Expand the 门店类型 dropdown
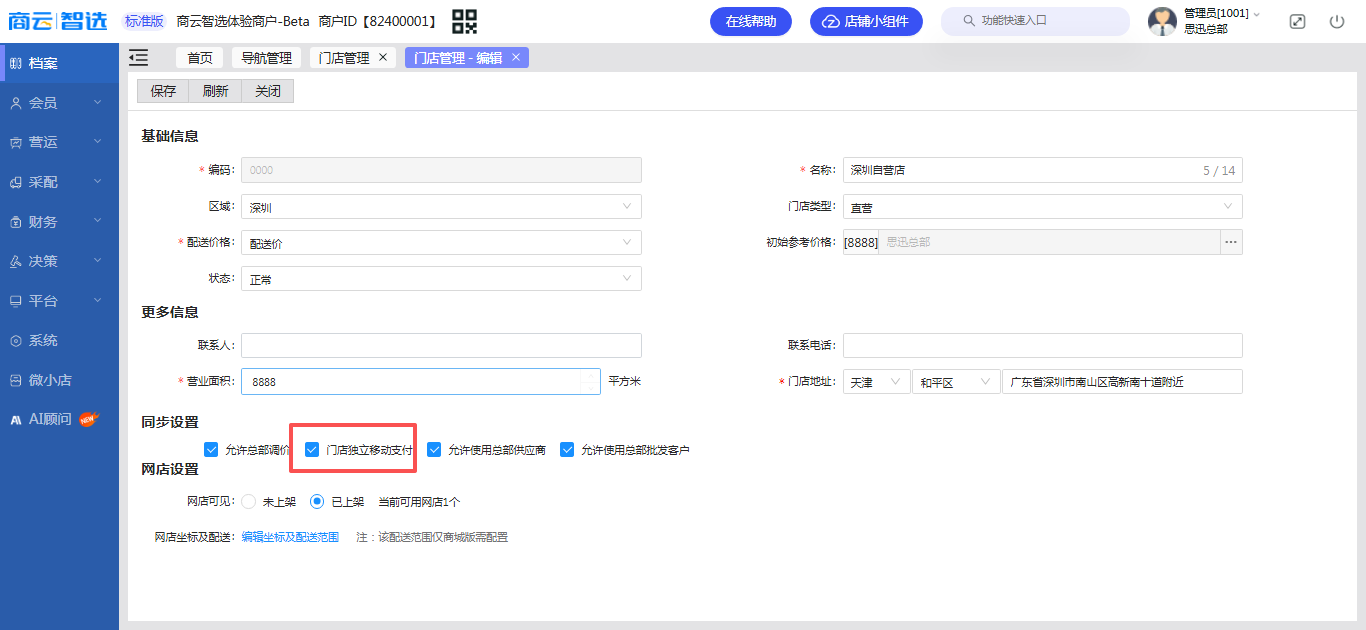The width and height of the screenshot is (1366, 630). click(1042, 207)
